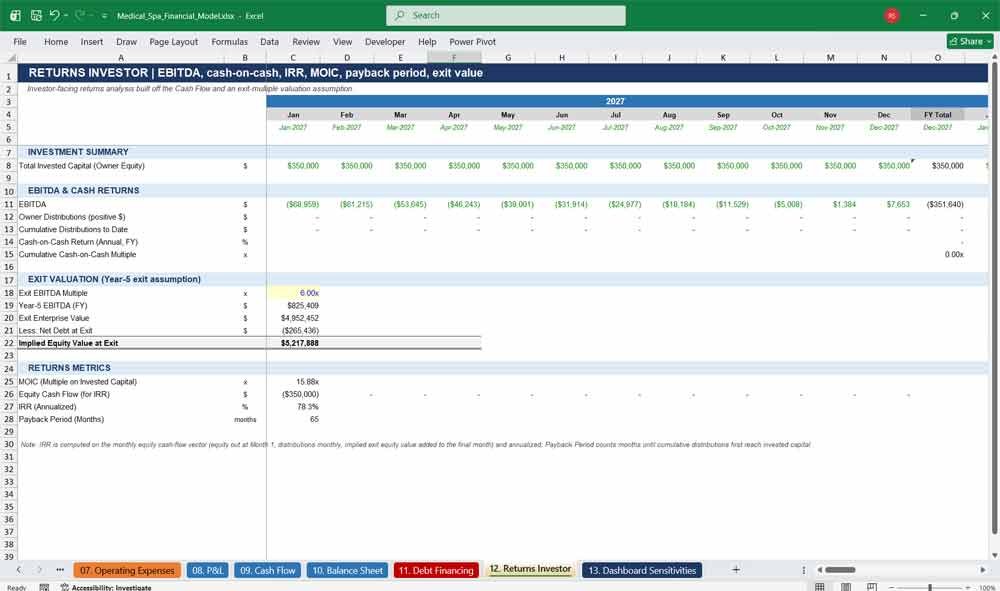Open the View ribbon tab
This screenshot has height=591, width=1000.
coord(342,41)
